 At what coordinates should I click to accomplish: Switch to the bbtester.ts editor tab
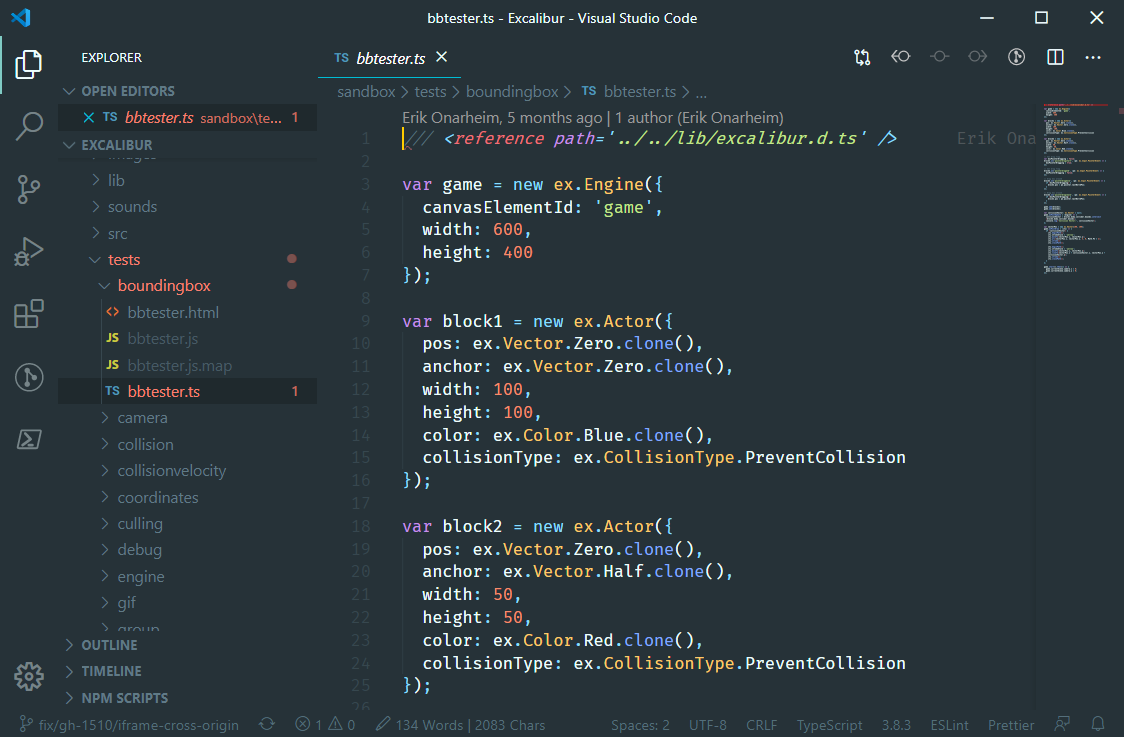pos(391,58)
